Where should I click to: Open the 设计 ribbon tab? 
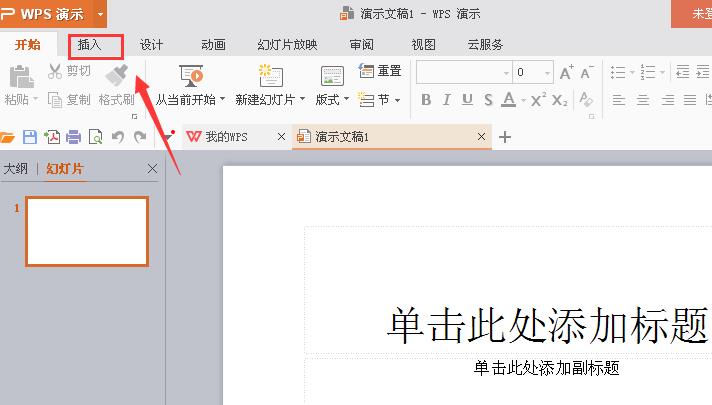[151, 44]
